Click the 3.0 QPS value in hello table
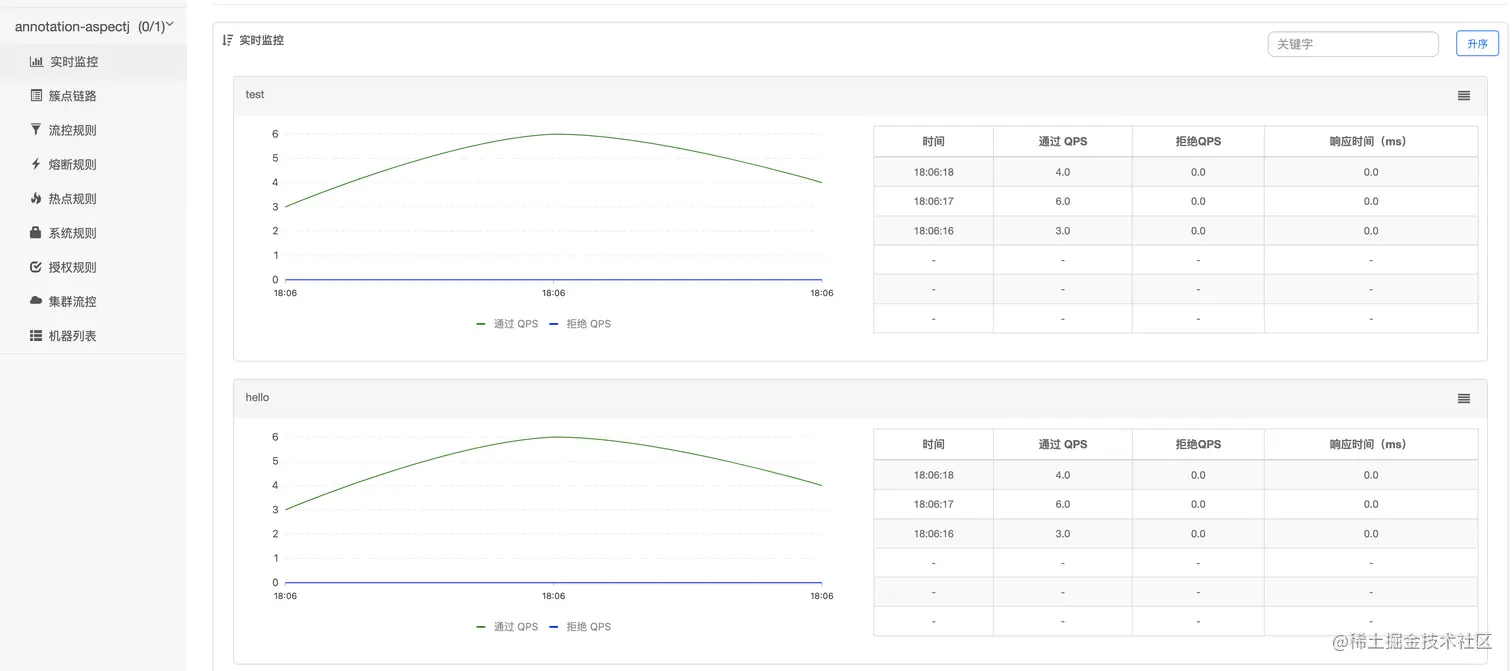The width and height of the screenshot is (1512, 671). pyautogui.click(x=1062, y=534)
